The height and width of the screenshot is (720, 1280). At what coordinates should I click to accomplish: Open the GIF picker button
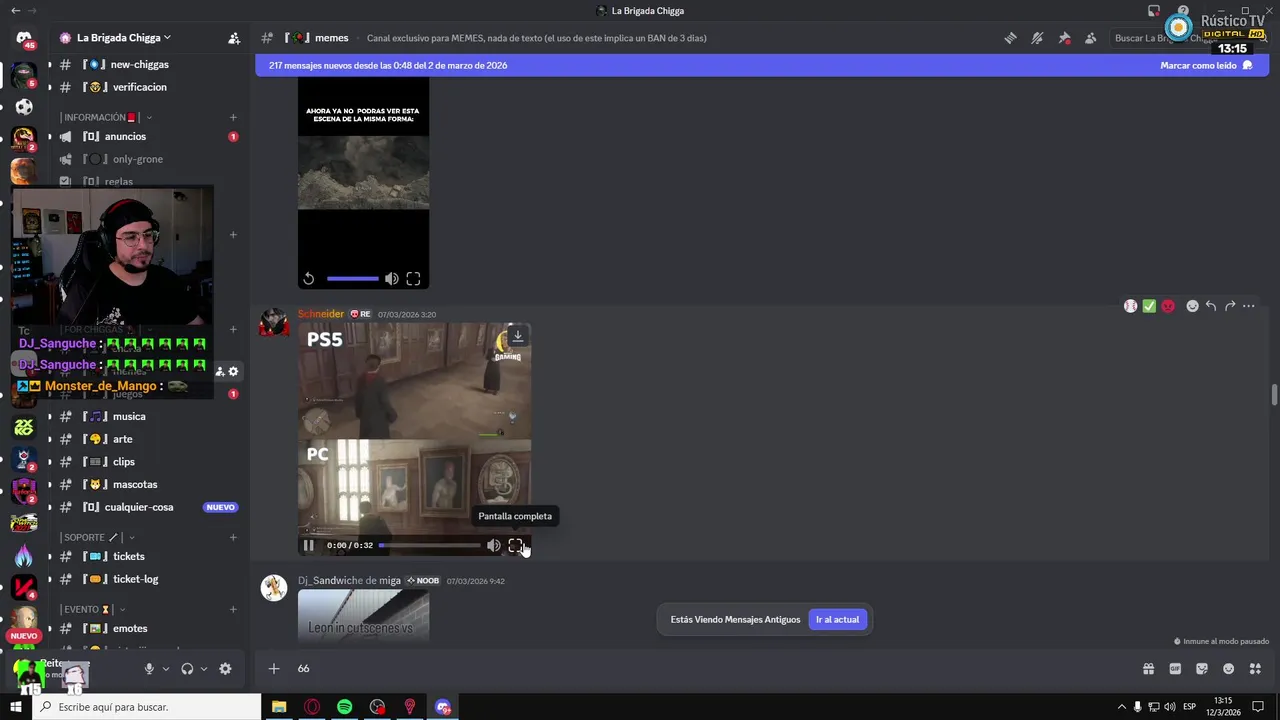1175,668
